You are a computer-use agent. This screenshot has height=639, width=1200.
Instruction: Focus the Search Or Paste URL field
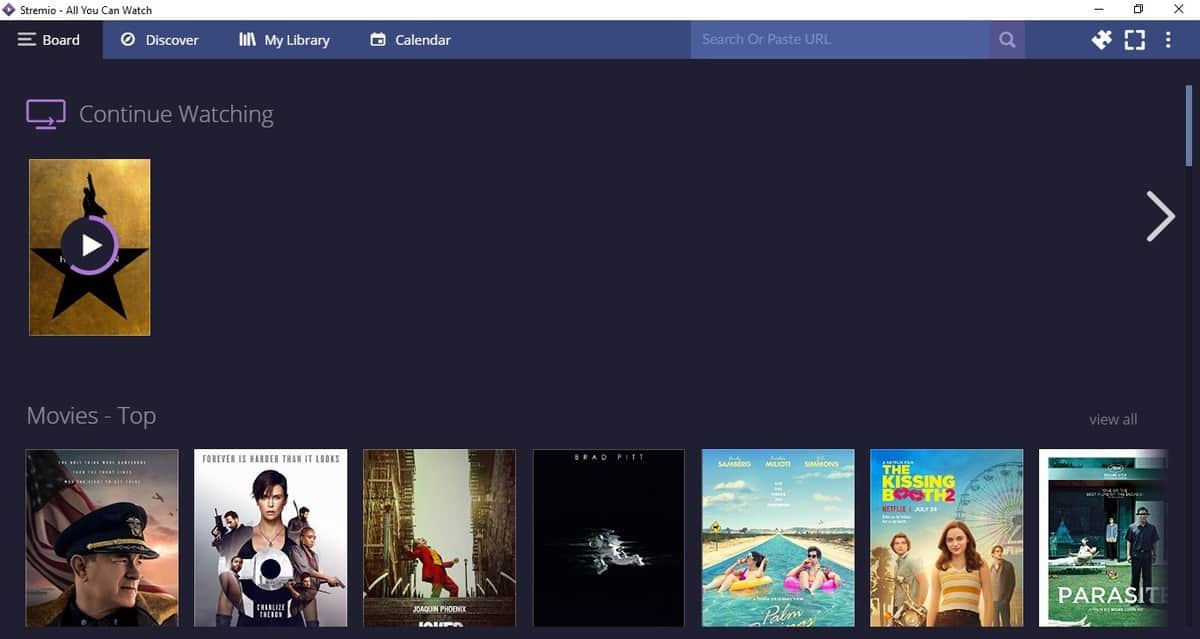pyautogui.click(x=840, y=40)
